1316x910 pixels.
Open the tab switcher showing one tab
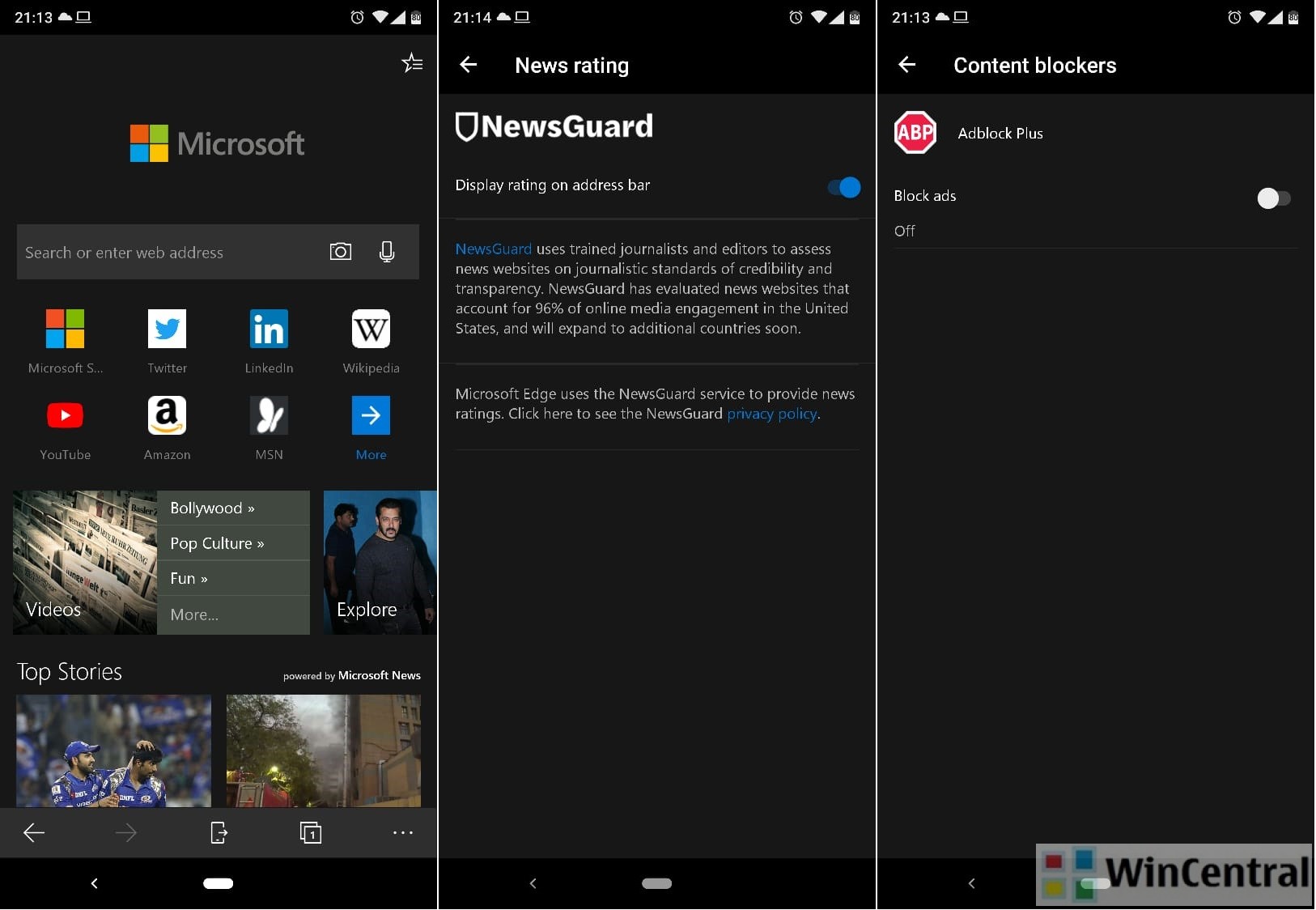311,832
